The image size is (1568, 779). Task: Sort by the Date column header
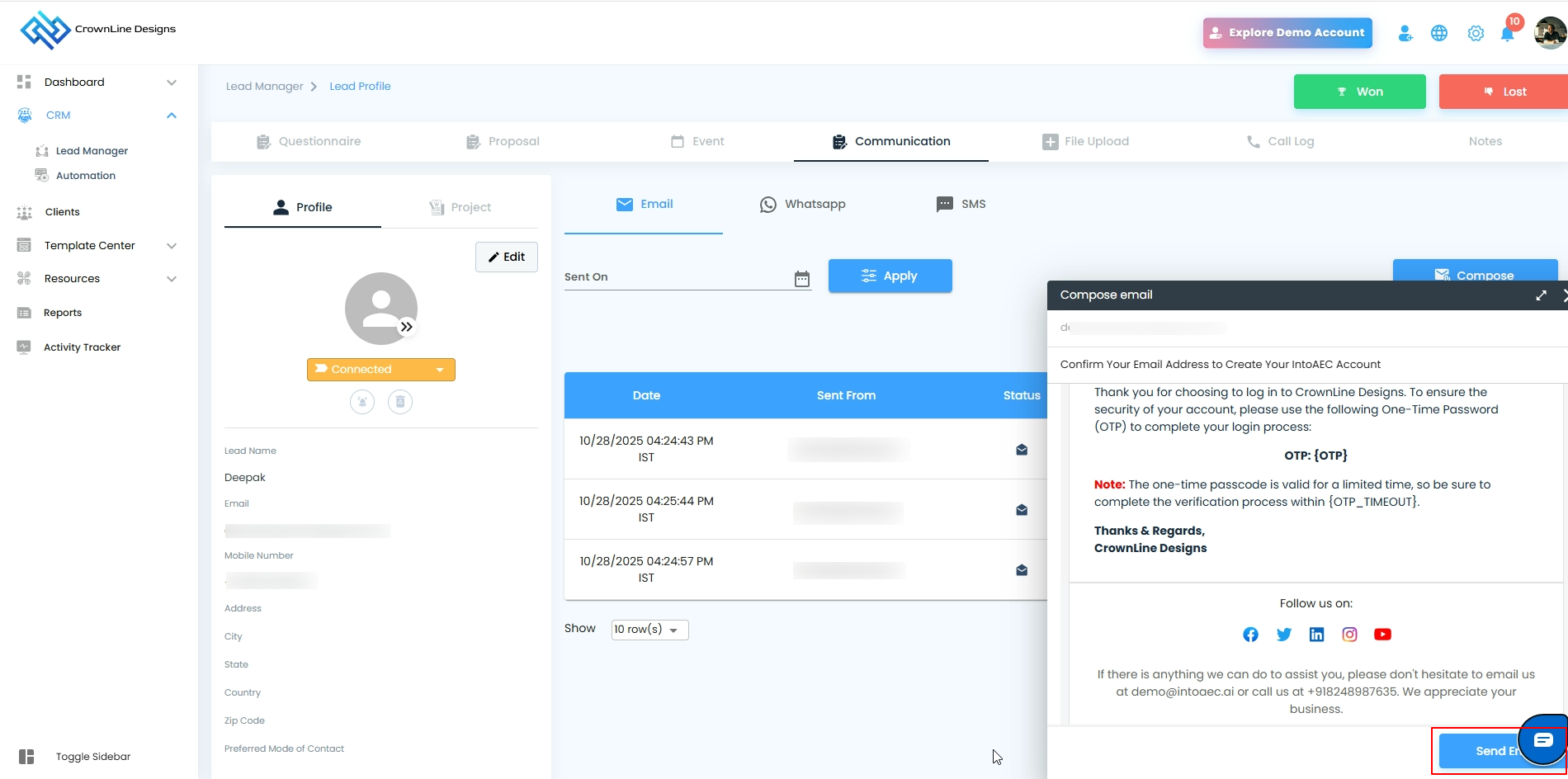click(646, 396)
